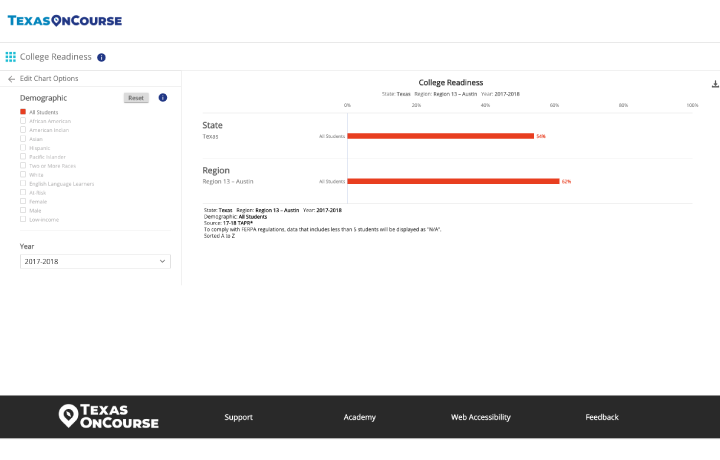Viewport: 720px width, 460px height.
Task: Go to Academy in the footer
Action: pyautogui.click(x=359, y=417)
